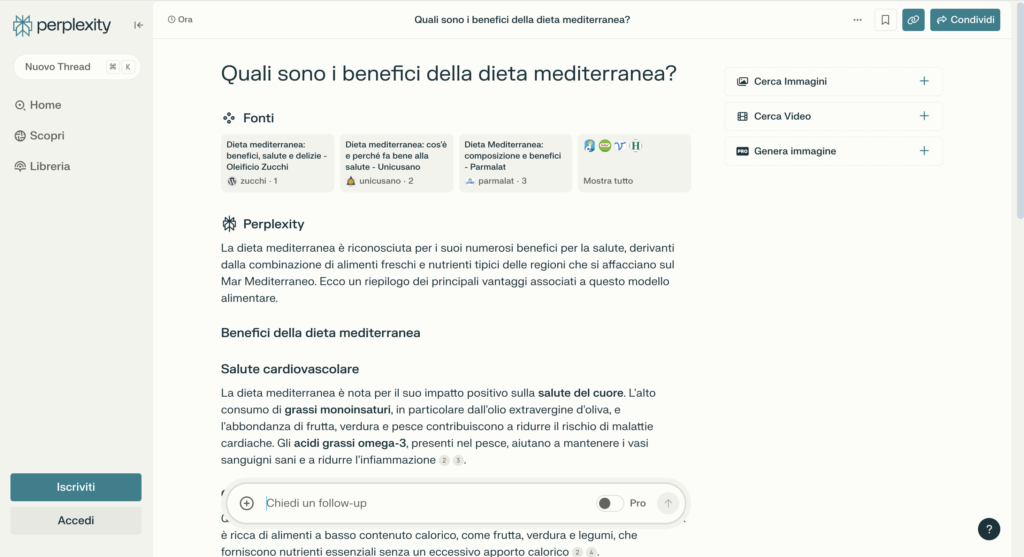Screen dimensions: 1024x557
Task: Click the Perplexity logo
Action: tap(62, 26)
